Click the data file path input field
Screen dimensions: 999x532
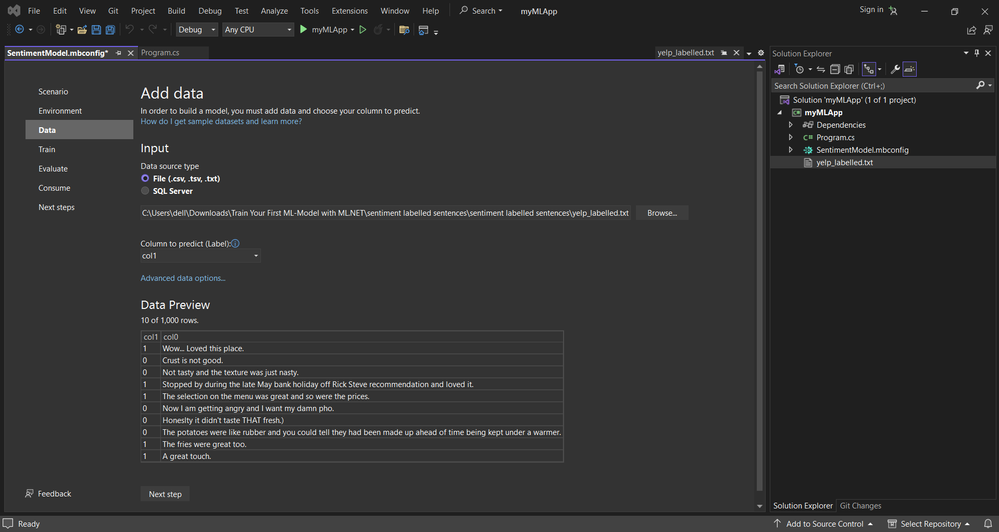coord(385,213)
